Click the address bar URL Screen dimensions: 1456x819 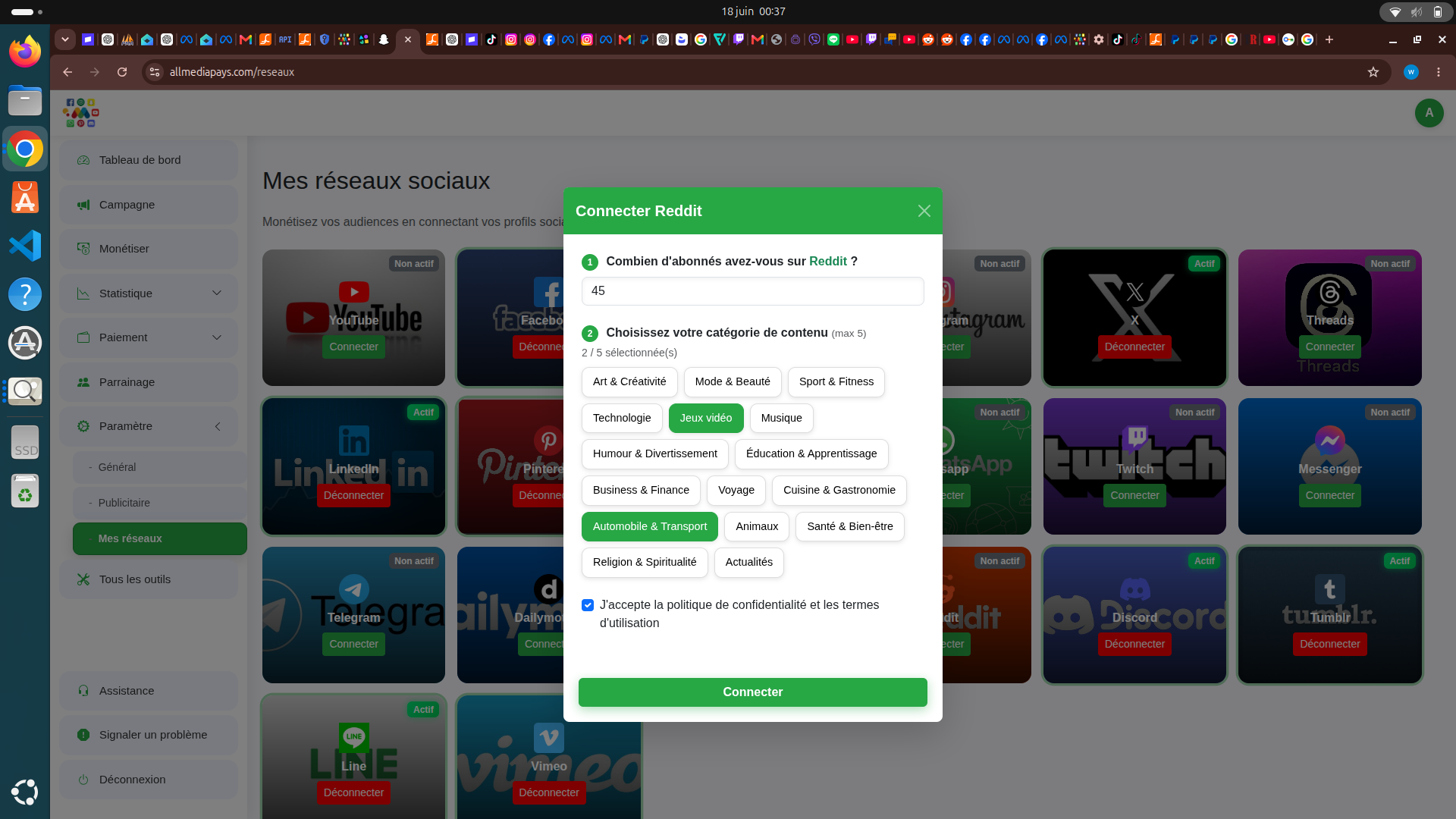(232, 72)
